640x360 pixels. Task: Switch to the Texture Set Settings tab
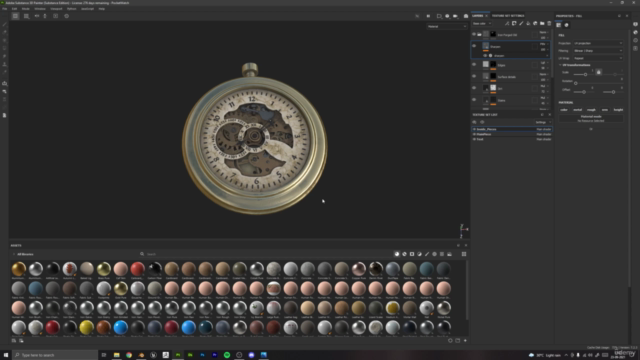(508, 16)
